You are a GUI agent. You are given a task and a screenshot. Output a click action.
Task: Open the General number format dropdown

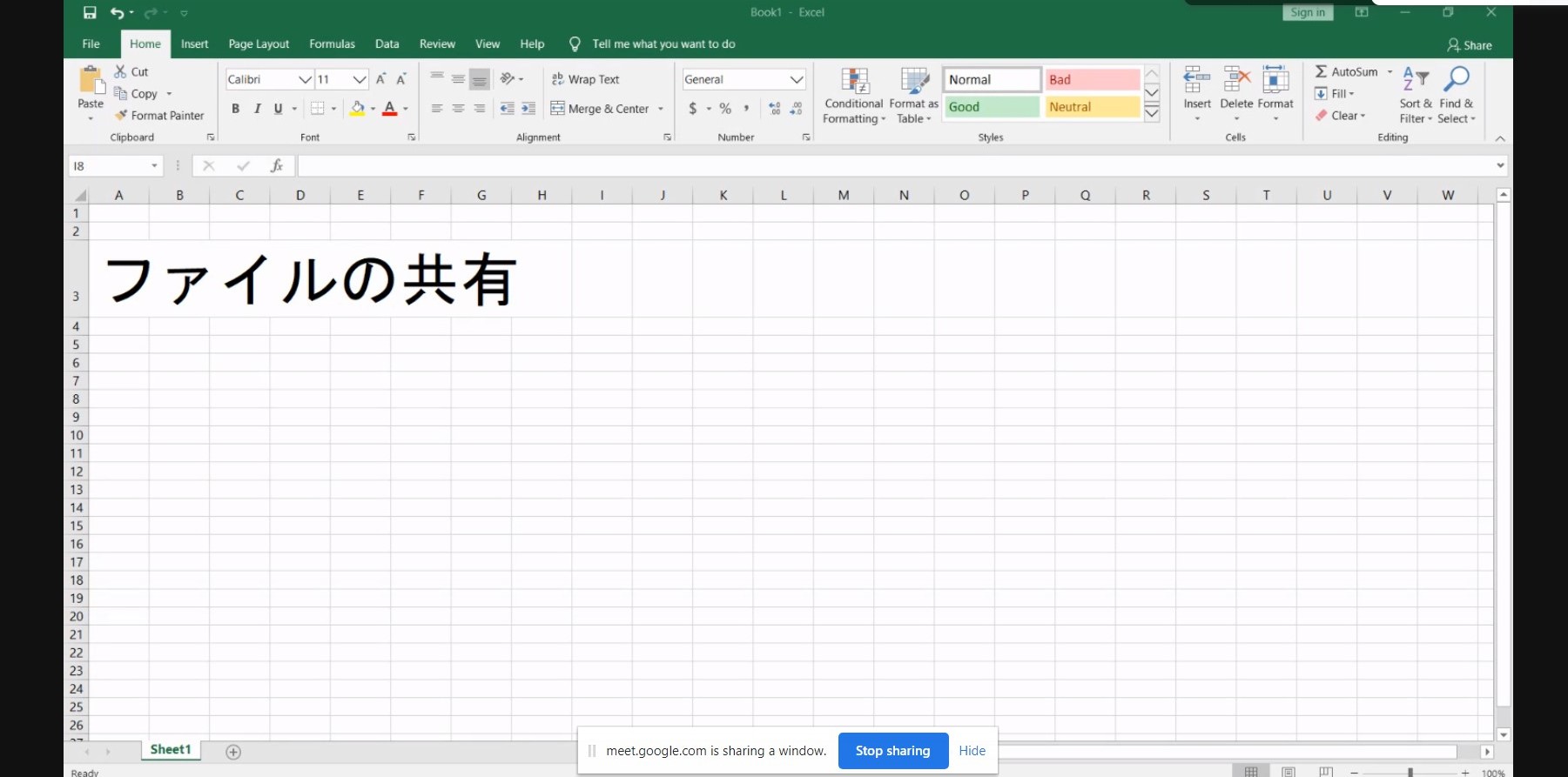click(x=796, y=79)
